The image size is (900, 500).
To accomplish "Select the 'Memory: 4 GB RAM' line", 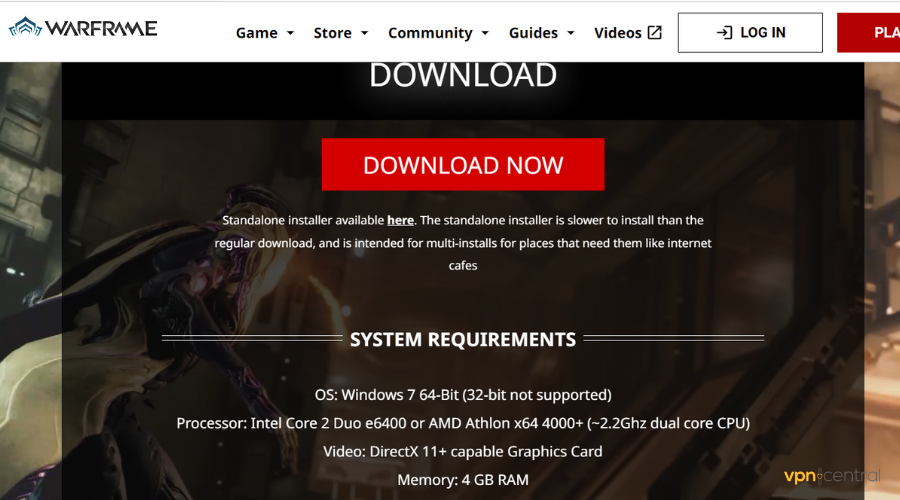I will click(x=463, y=479).
